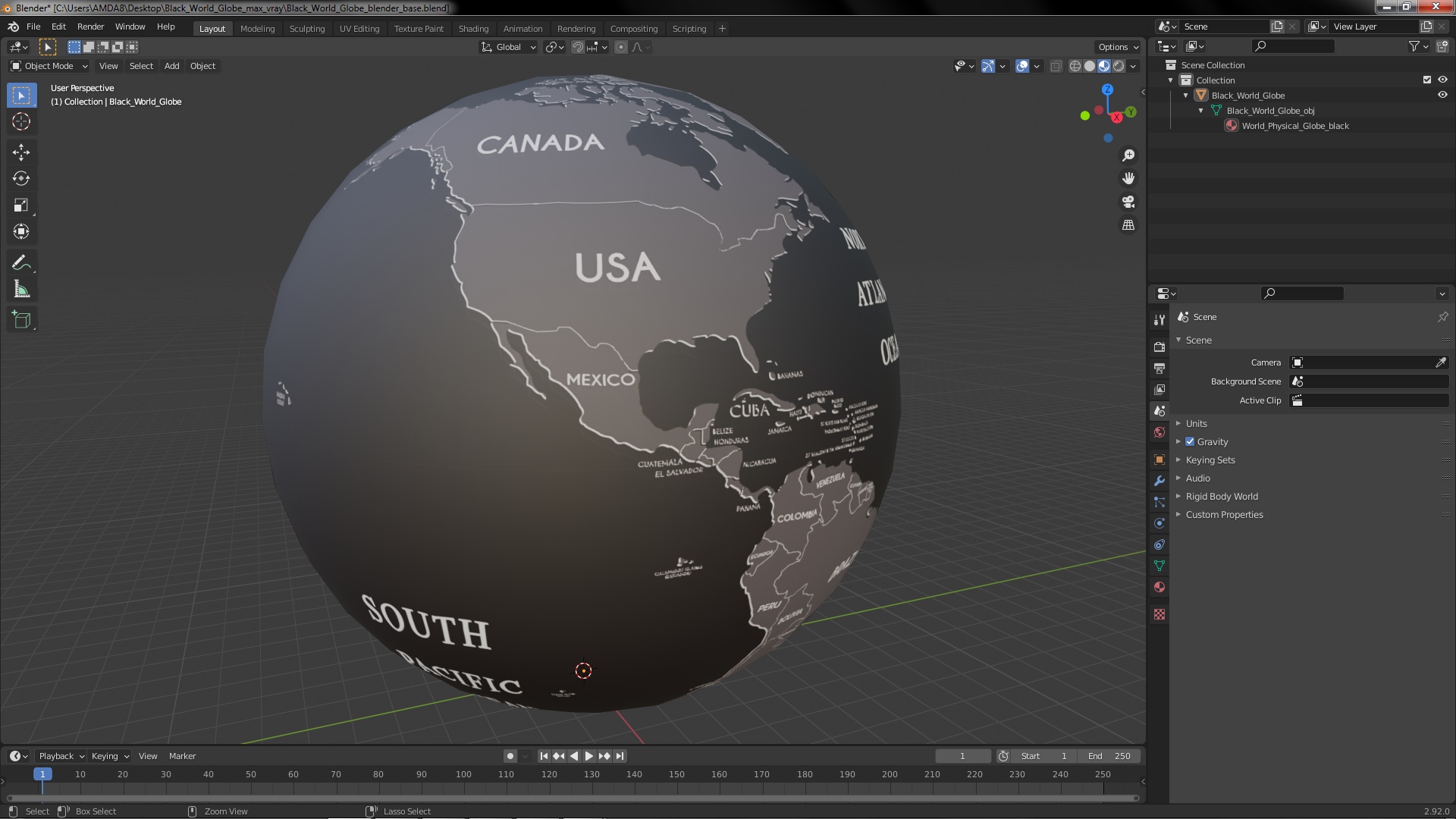Expand the Units panel
The image size is (1456, 819).
pyautogui.click(x=1196, y=424)
